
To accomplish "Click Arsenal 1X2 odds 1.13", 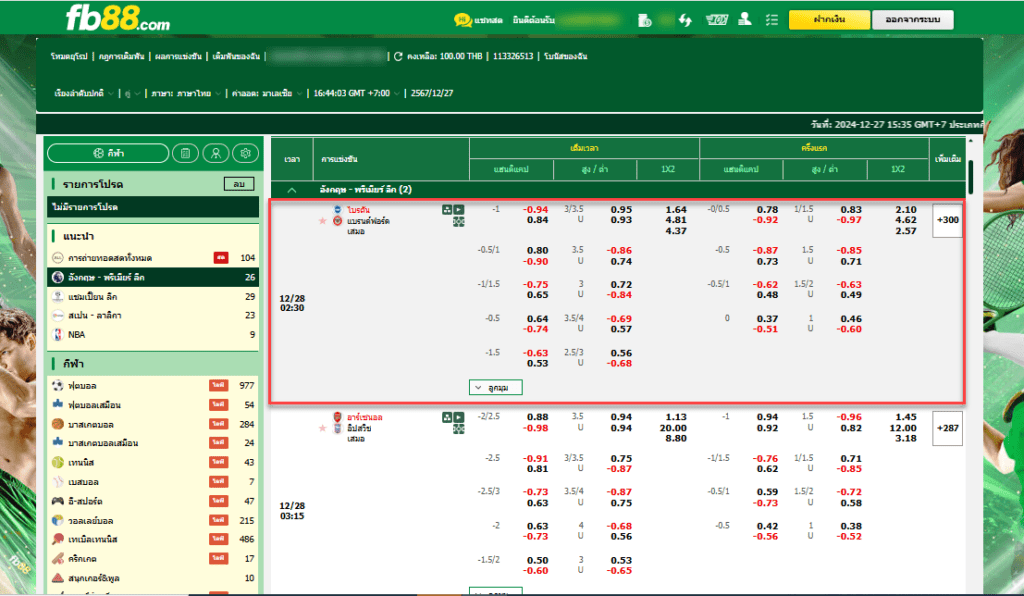I will pos(676,417).
